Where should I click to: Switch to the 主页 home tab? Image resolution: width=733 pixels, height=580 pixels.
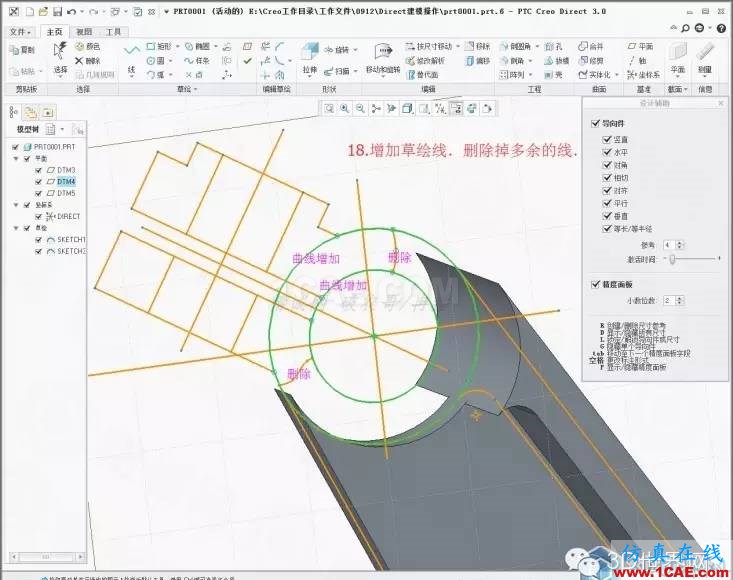coord(54,32)
